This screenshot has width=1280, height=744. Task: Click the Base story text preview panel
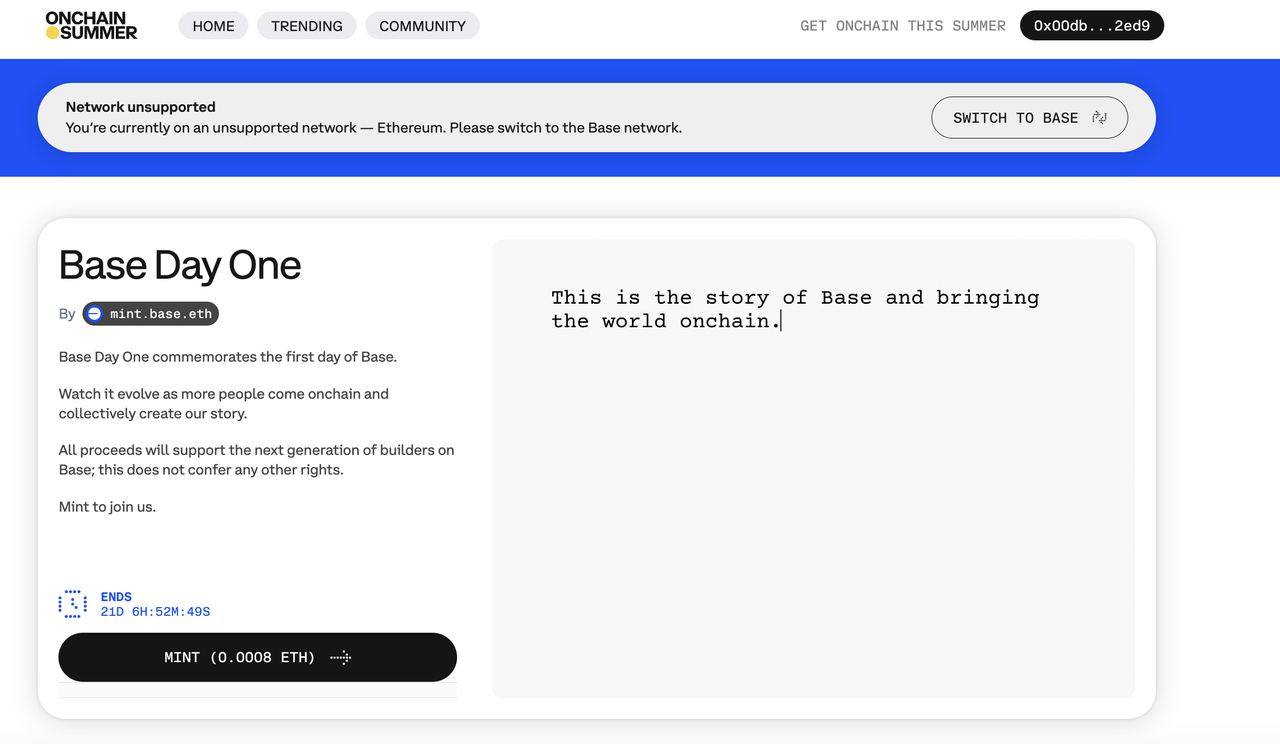(812, 466)
